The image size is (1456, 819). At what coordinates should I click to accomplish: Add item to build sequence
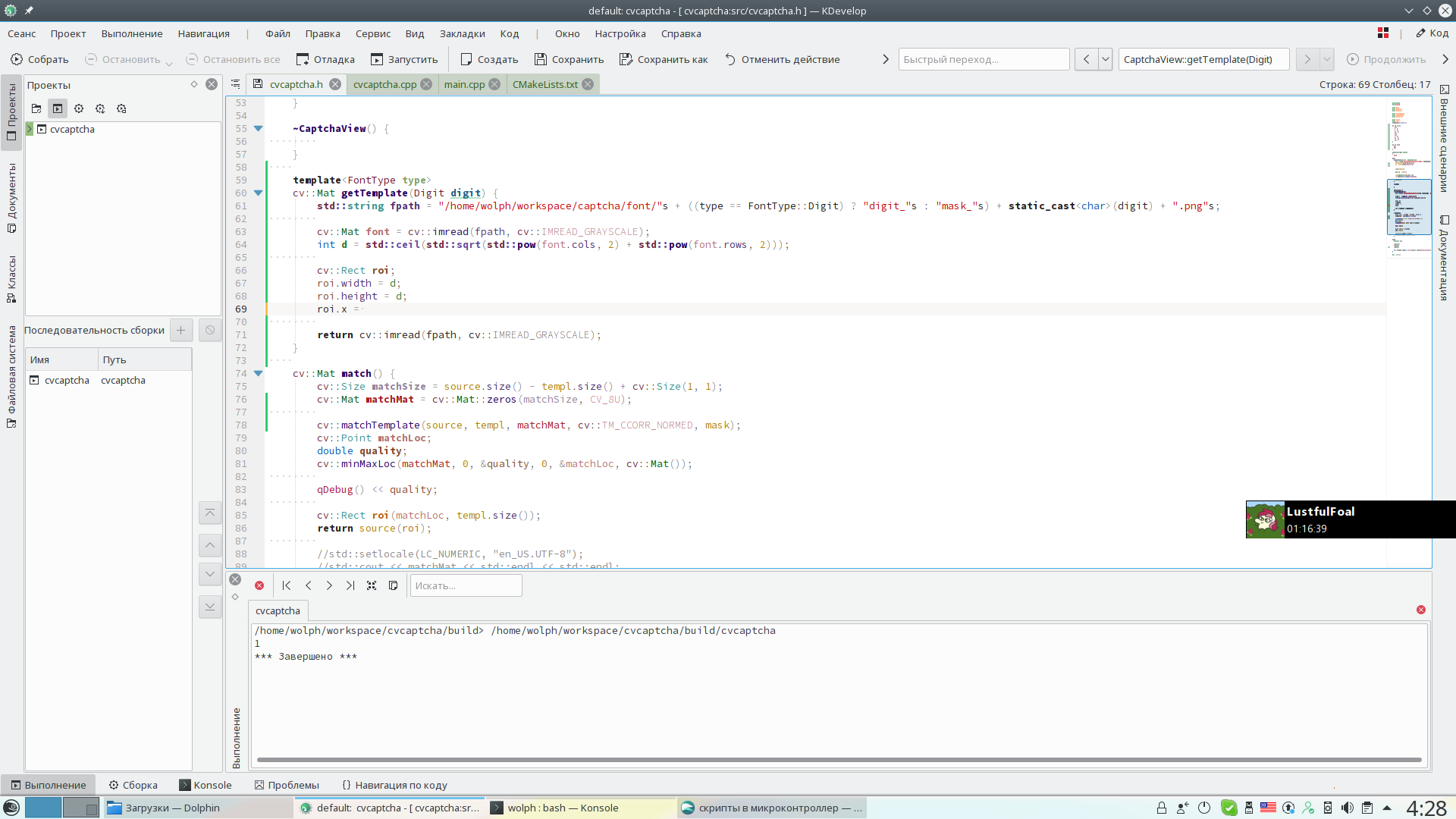click(181, 330)
